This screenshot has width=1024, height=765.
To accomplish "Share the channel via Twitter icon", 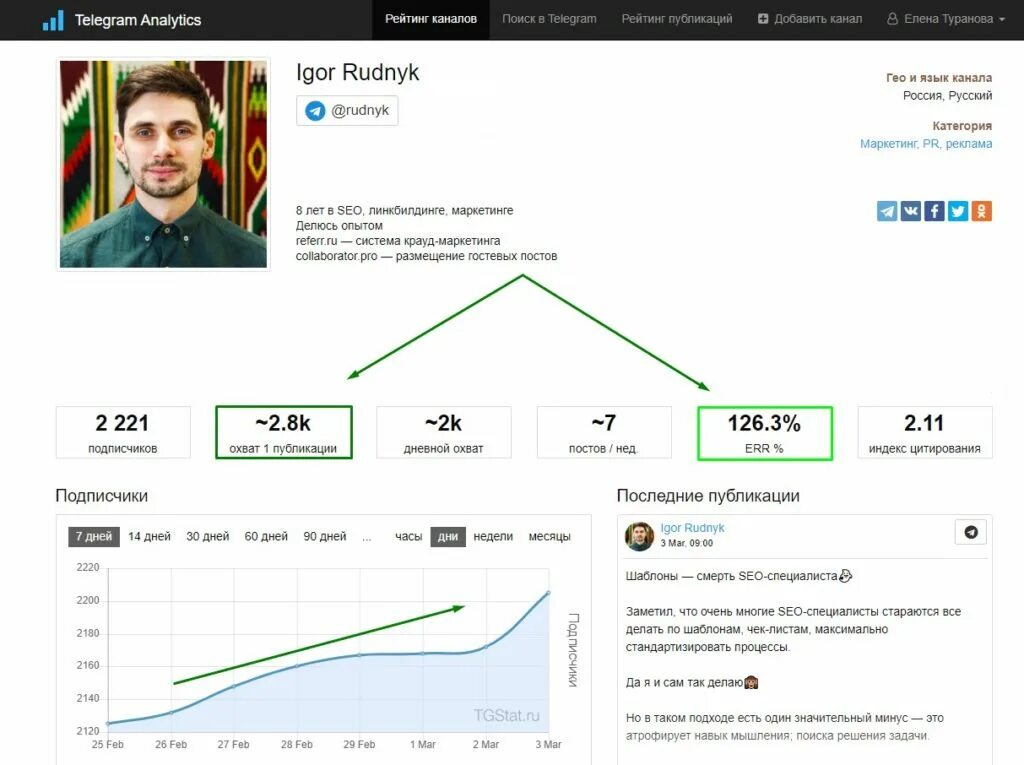I will pyautogui.click(x=957, y=211).
